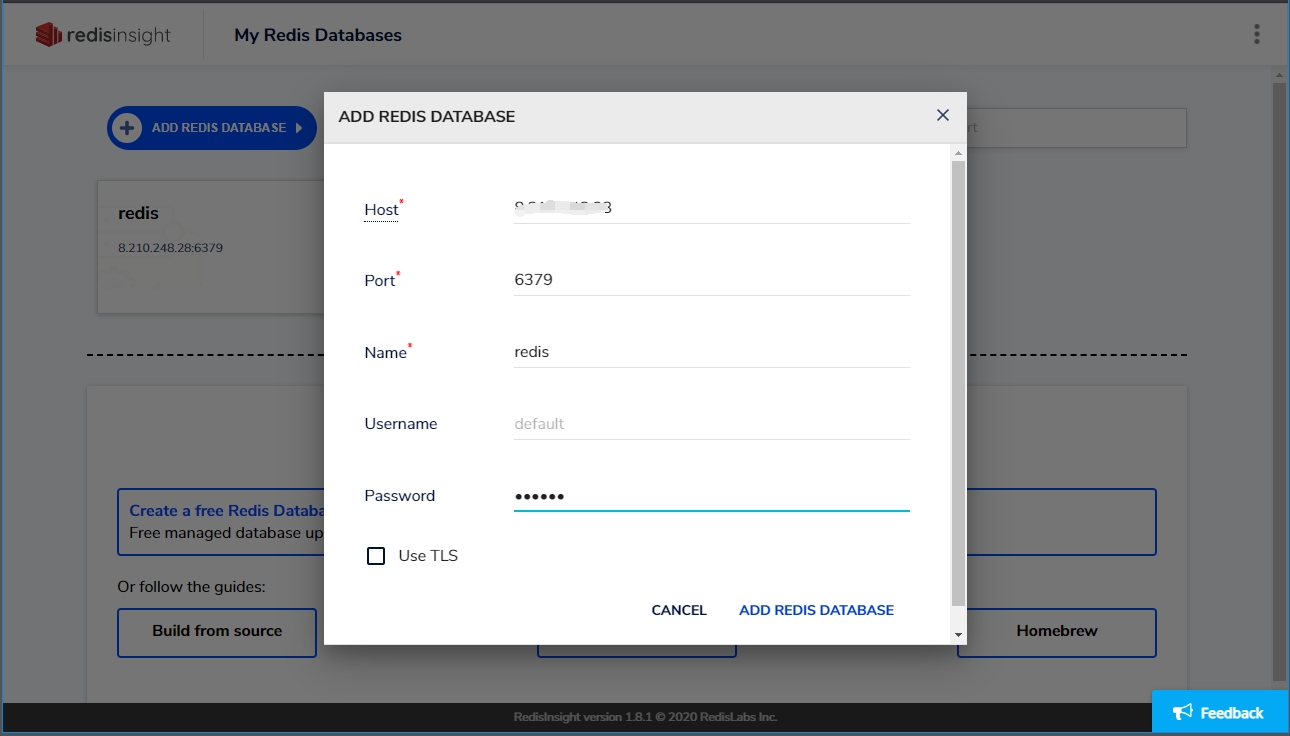
Task: Click the Build from source guide
Action: pyautogui.click(x=217, y=632)
